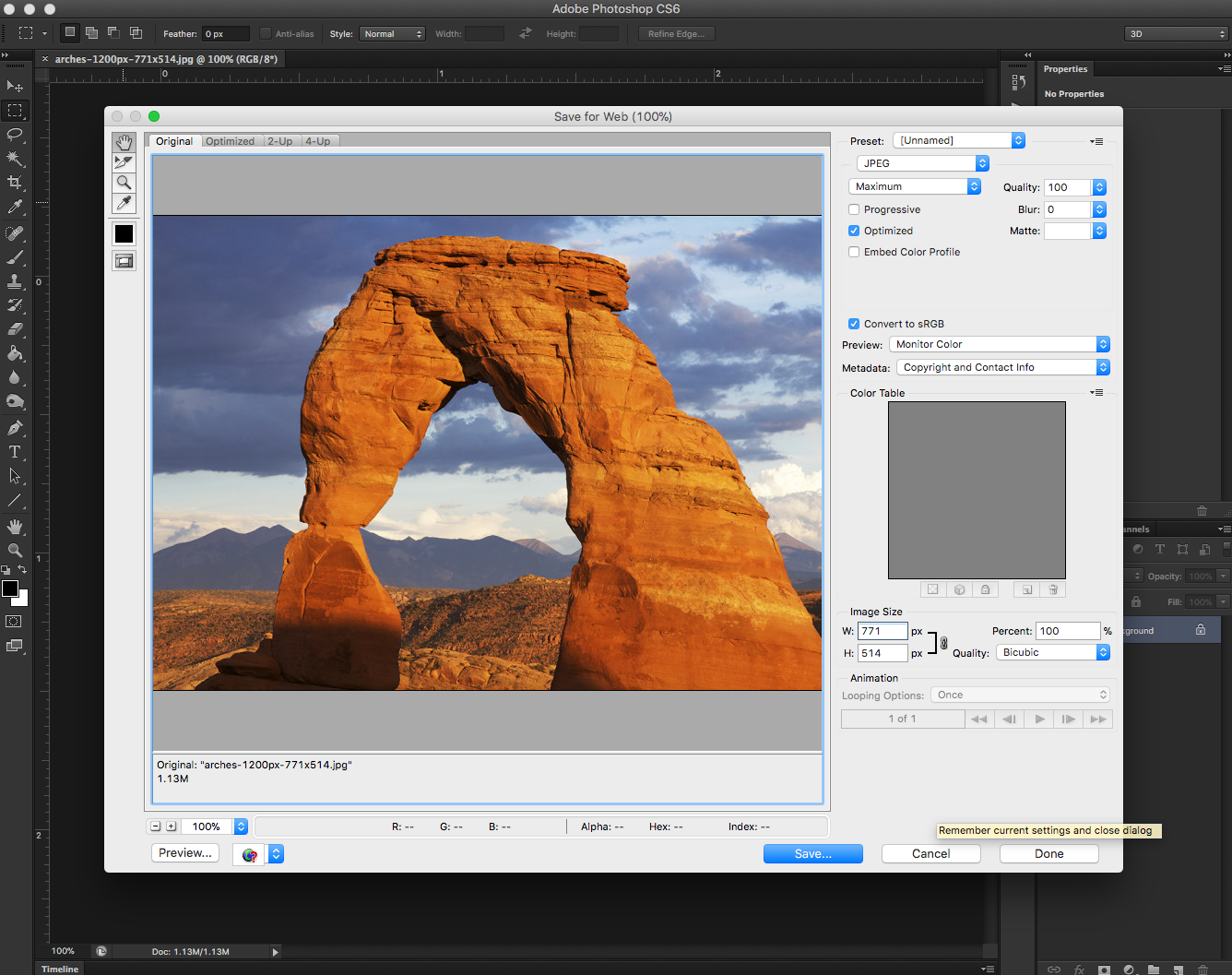Select the Eyedropper tool in main Photoshop toolbar

[15, 207]
